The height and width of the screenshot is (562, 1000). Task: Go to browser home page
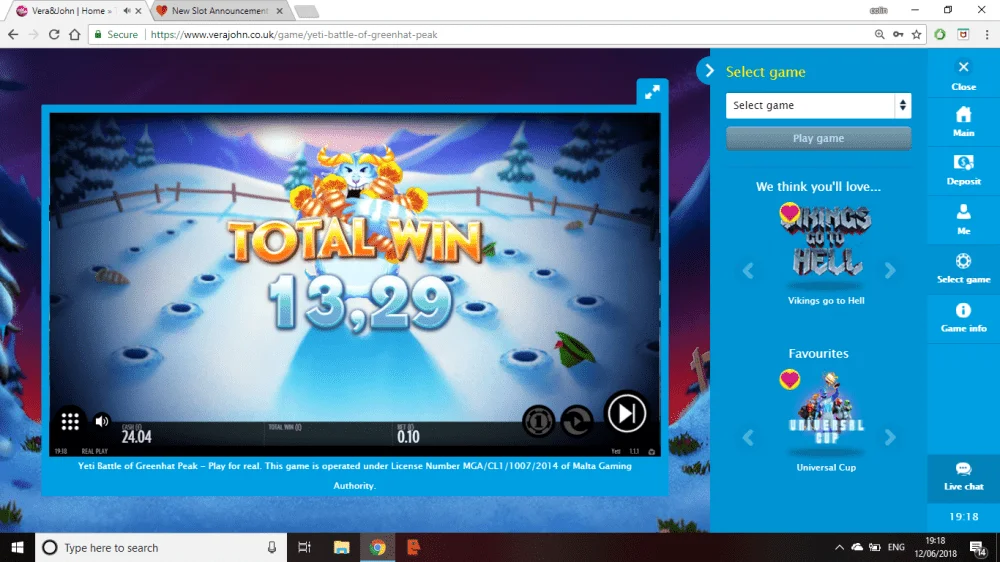(75, 34)
